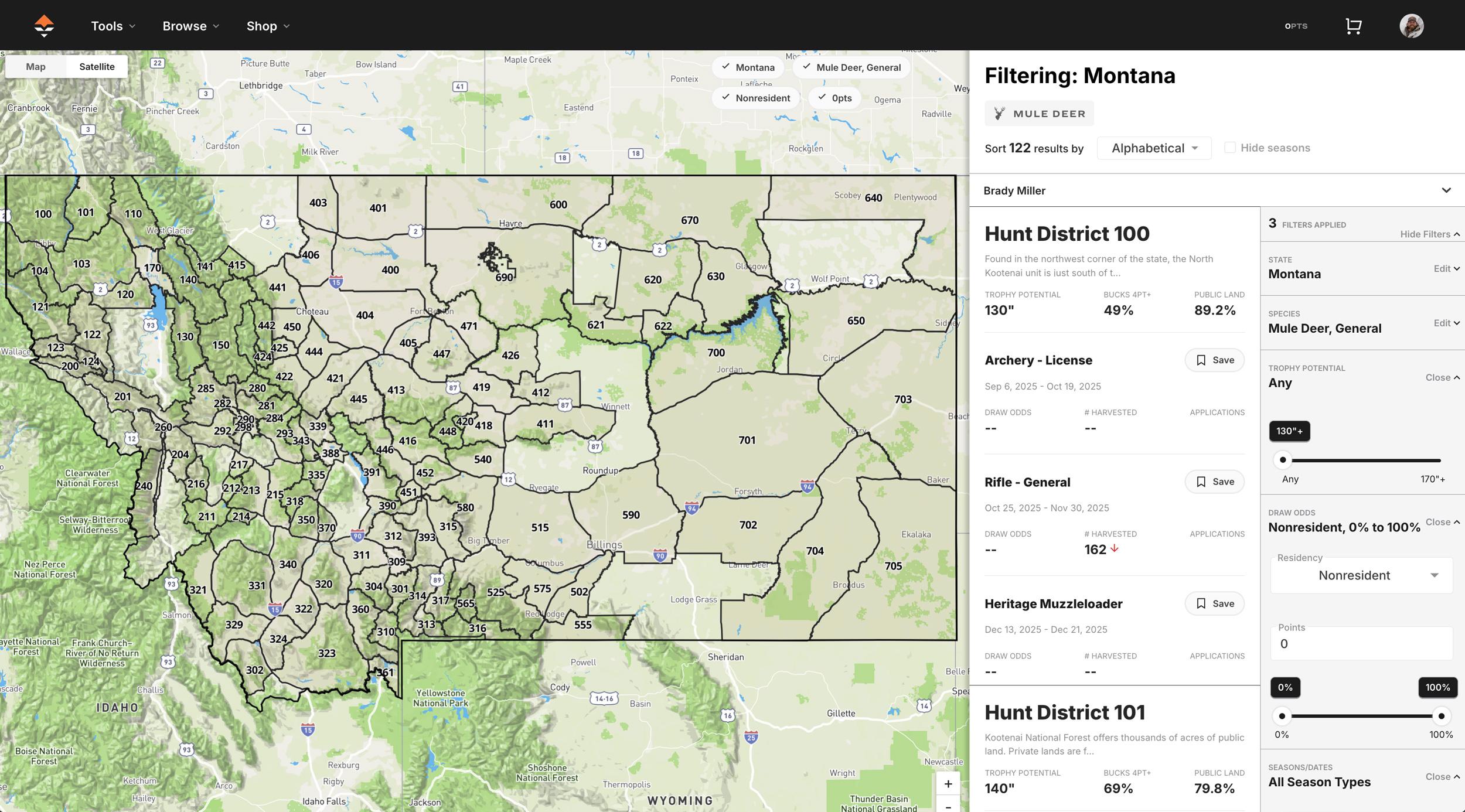This screenshot has height=812, width=1465.
Task: Collapse the Brady Miller section
Action: [x=1446, y=190]
